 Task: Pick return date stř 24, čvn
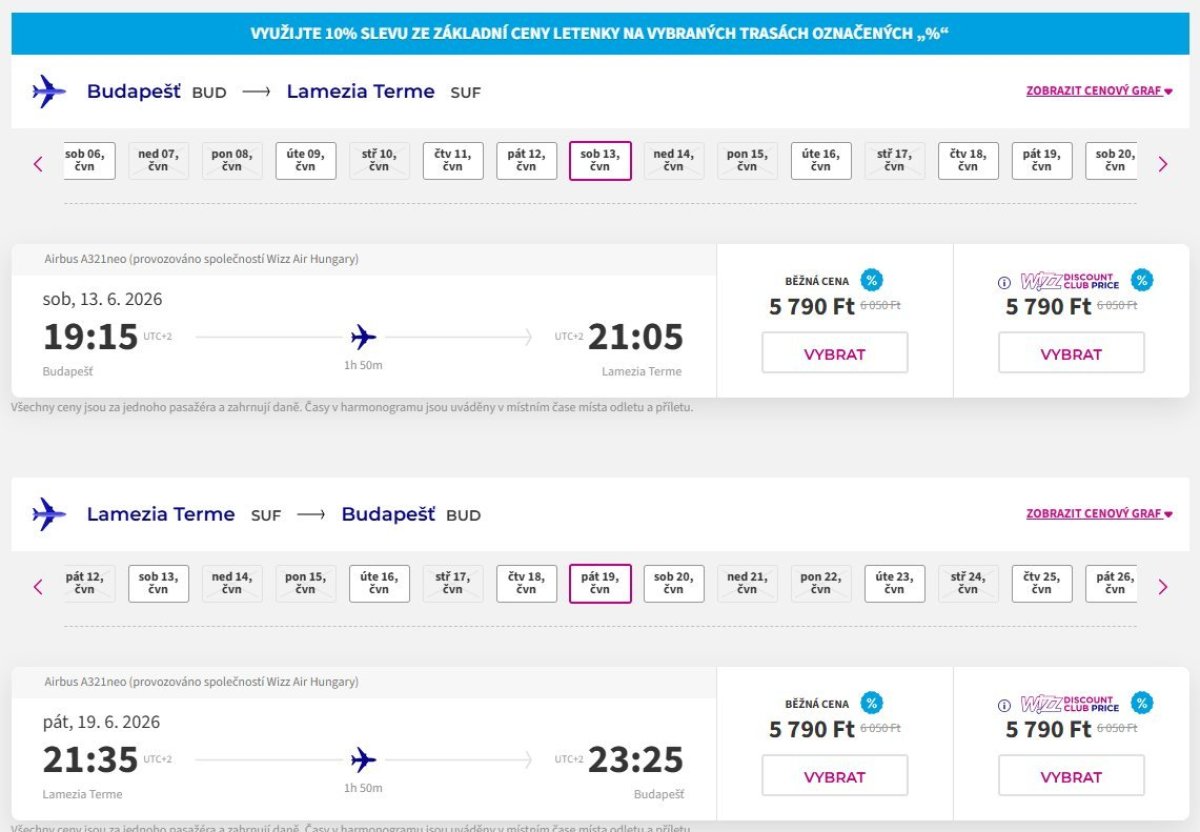pyautogui.click(x=968, y=583)
